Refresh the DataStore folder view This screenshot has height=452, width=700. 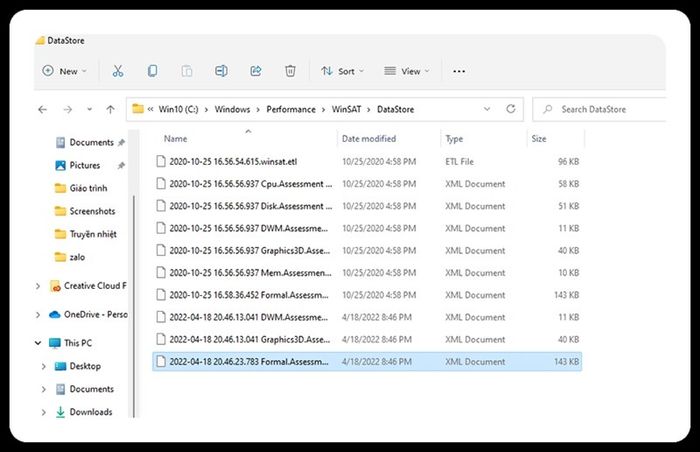click(x=511, y=108)
